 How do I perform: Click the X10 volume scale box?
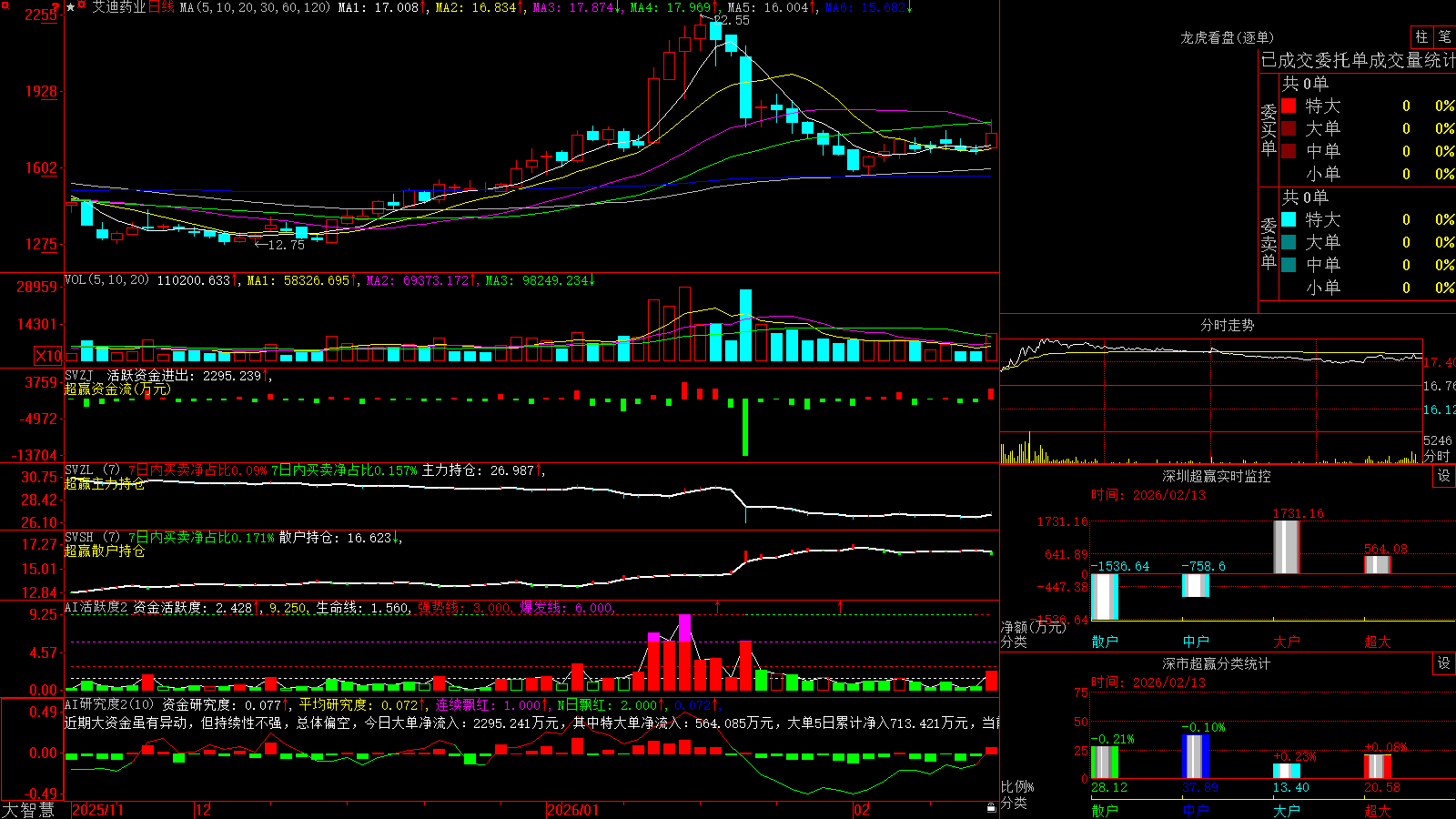click(48, 356)
